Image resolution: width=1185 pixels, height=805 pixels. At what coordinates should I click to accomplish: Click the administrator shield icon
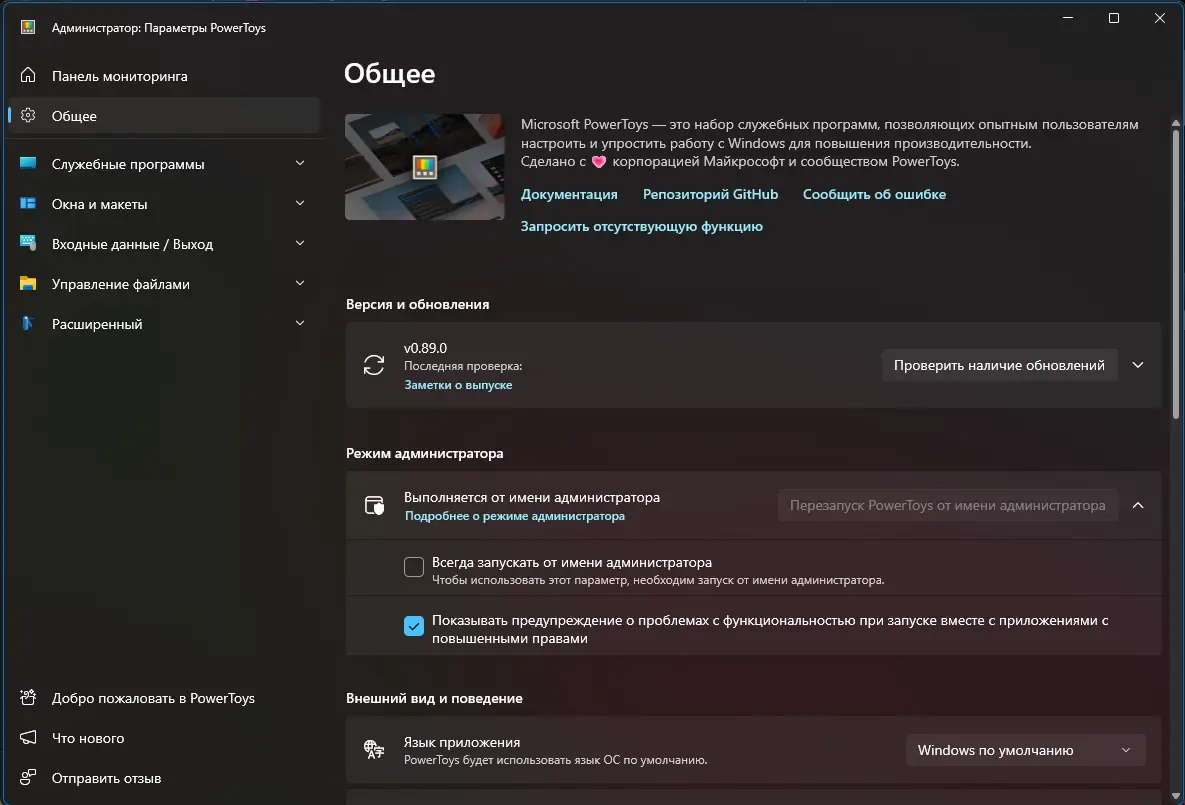374,505
